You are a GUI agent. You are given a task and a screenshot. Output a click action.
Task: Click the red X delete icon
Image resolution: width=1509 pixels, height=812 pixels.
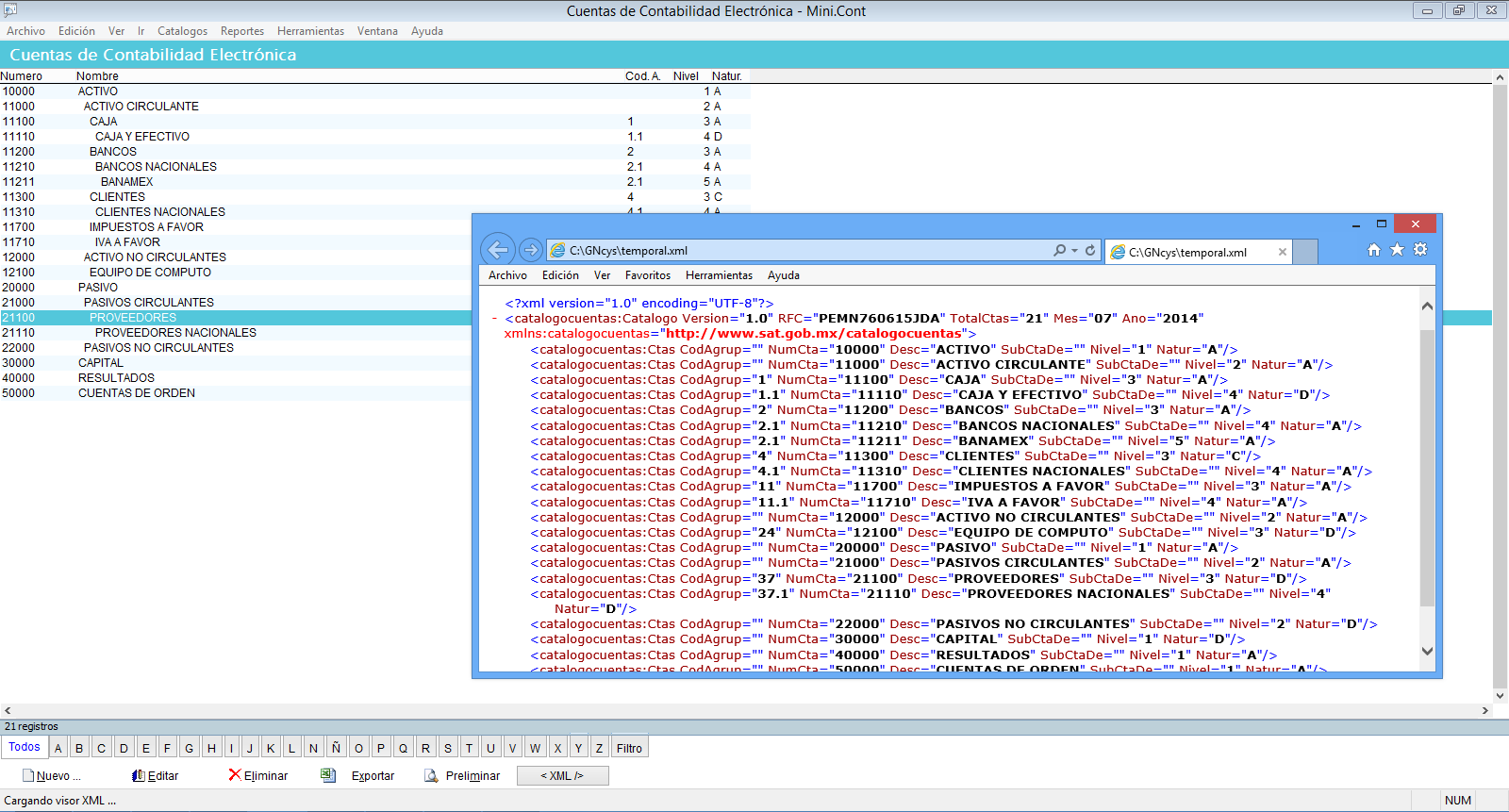pos(235,774)
